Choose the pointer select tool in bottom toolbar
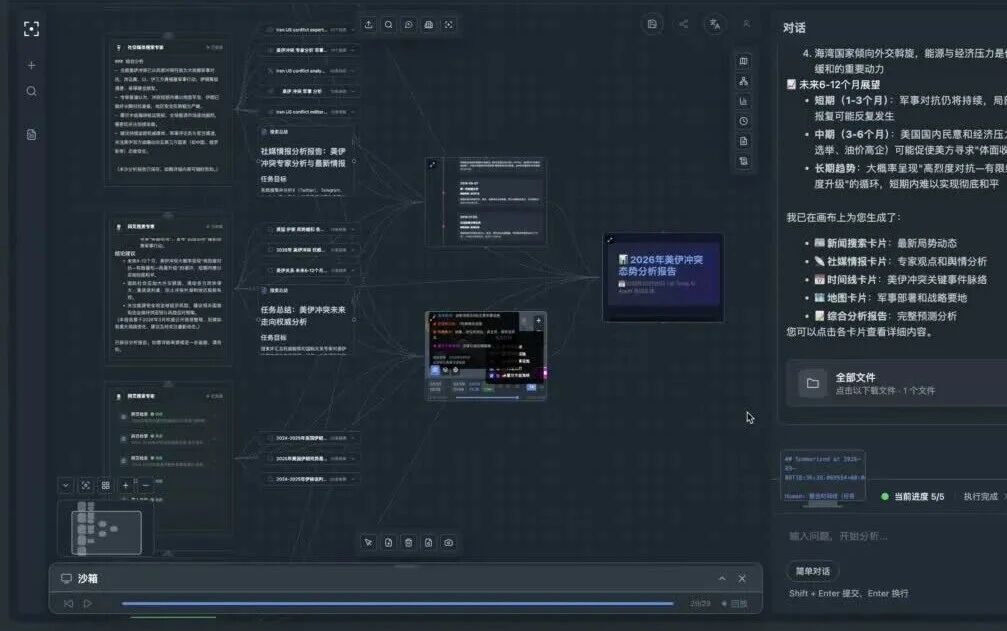 [x=368, y=542]
